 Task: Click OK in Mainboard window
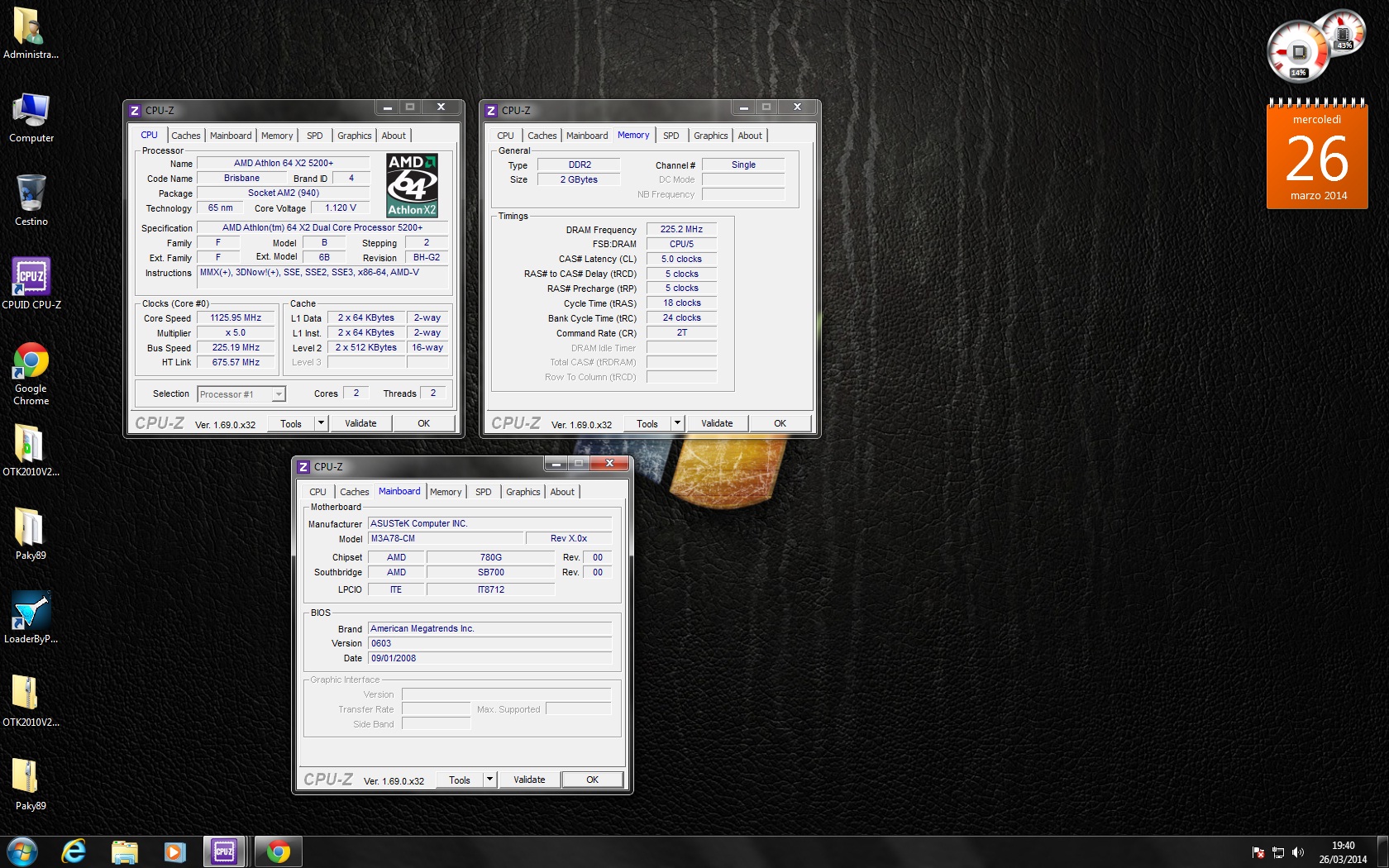click(592, 780)
